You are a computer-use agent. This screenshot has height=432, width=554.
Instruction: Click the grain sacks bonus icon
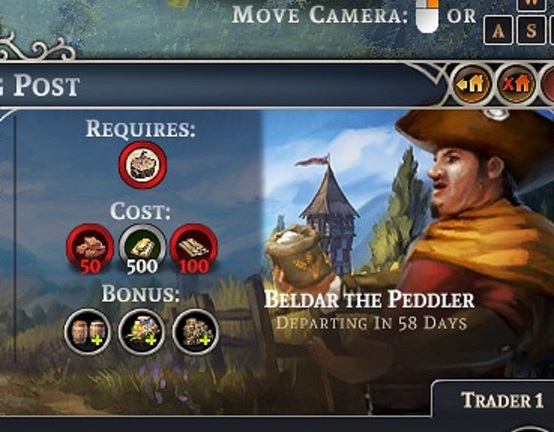coord(195,332)
